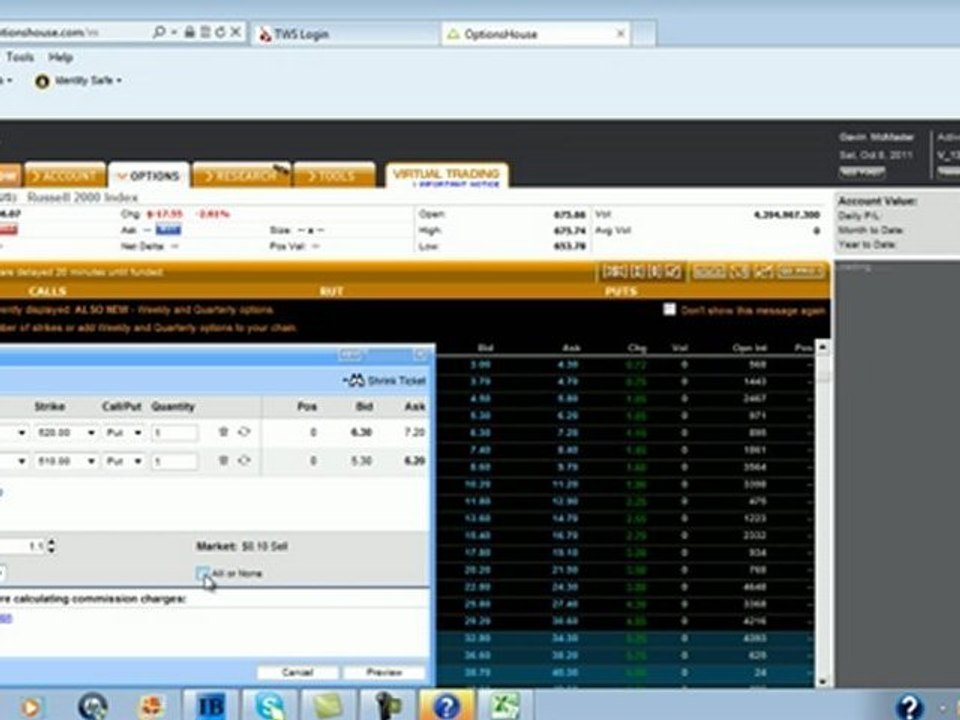Open the RESEARCH tab

pos(241,176)
